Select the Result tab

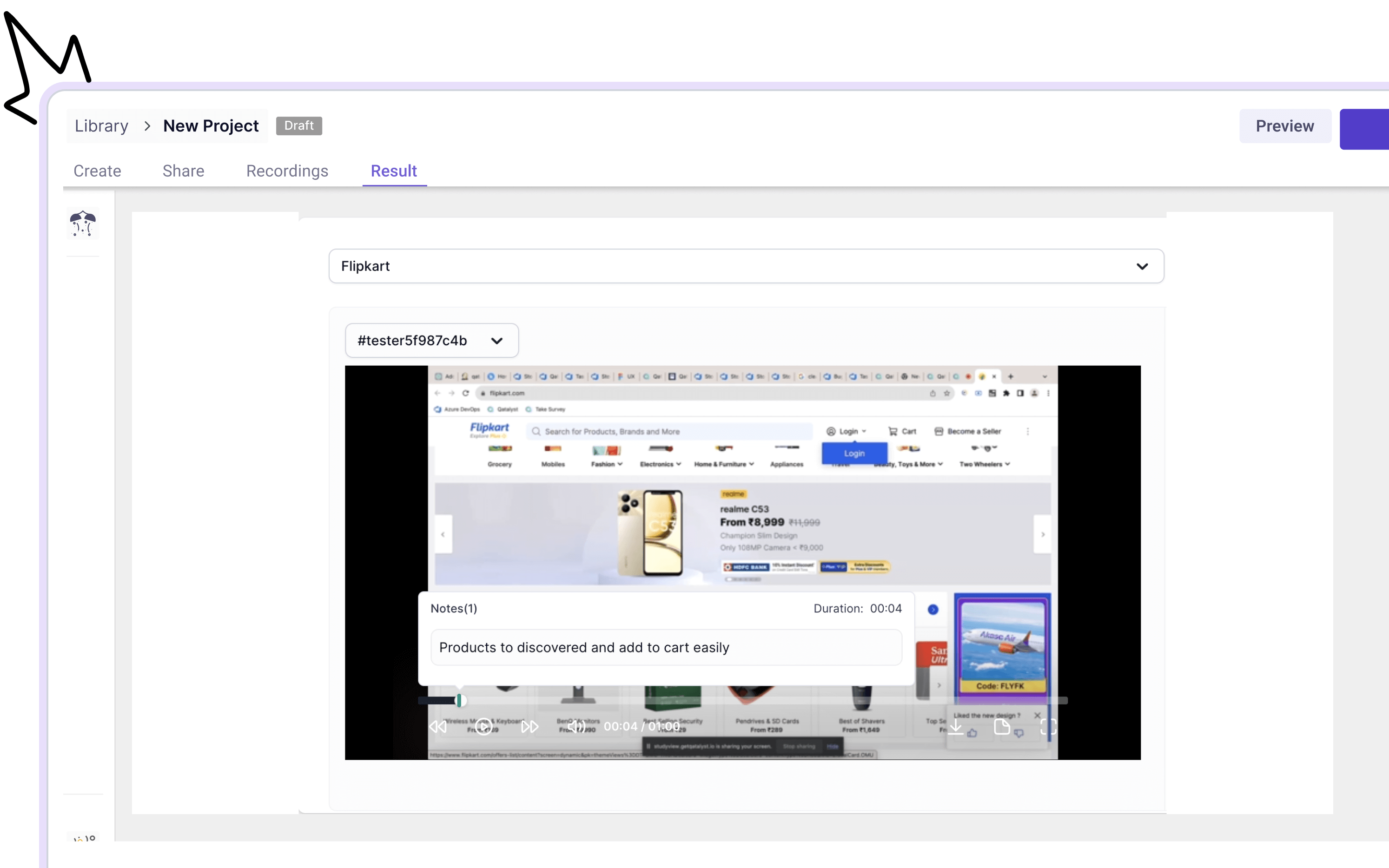point(394,171)
